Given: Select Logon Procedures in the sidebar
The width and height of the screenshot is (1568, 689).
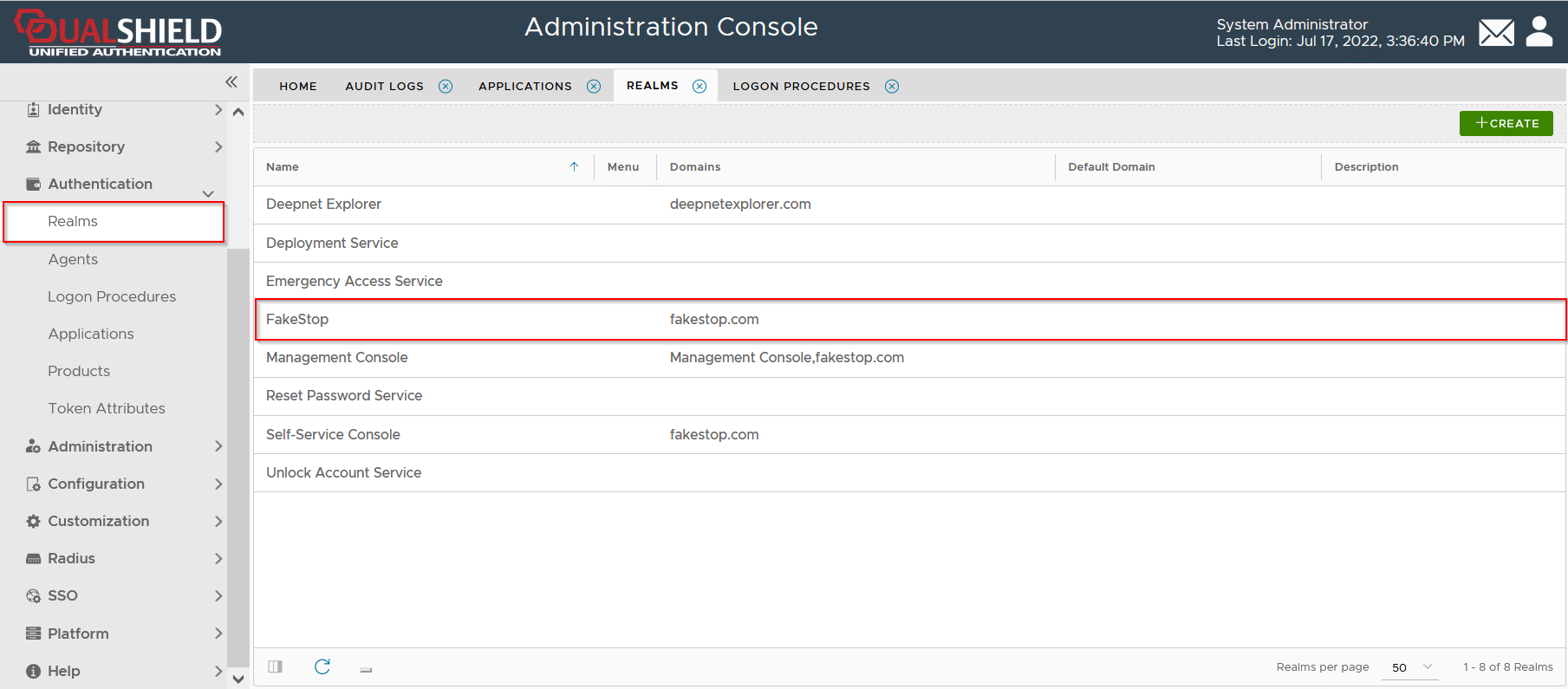Looking at the screenshot, I should click(x=112, y=296).
